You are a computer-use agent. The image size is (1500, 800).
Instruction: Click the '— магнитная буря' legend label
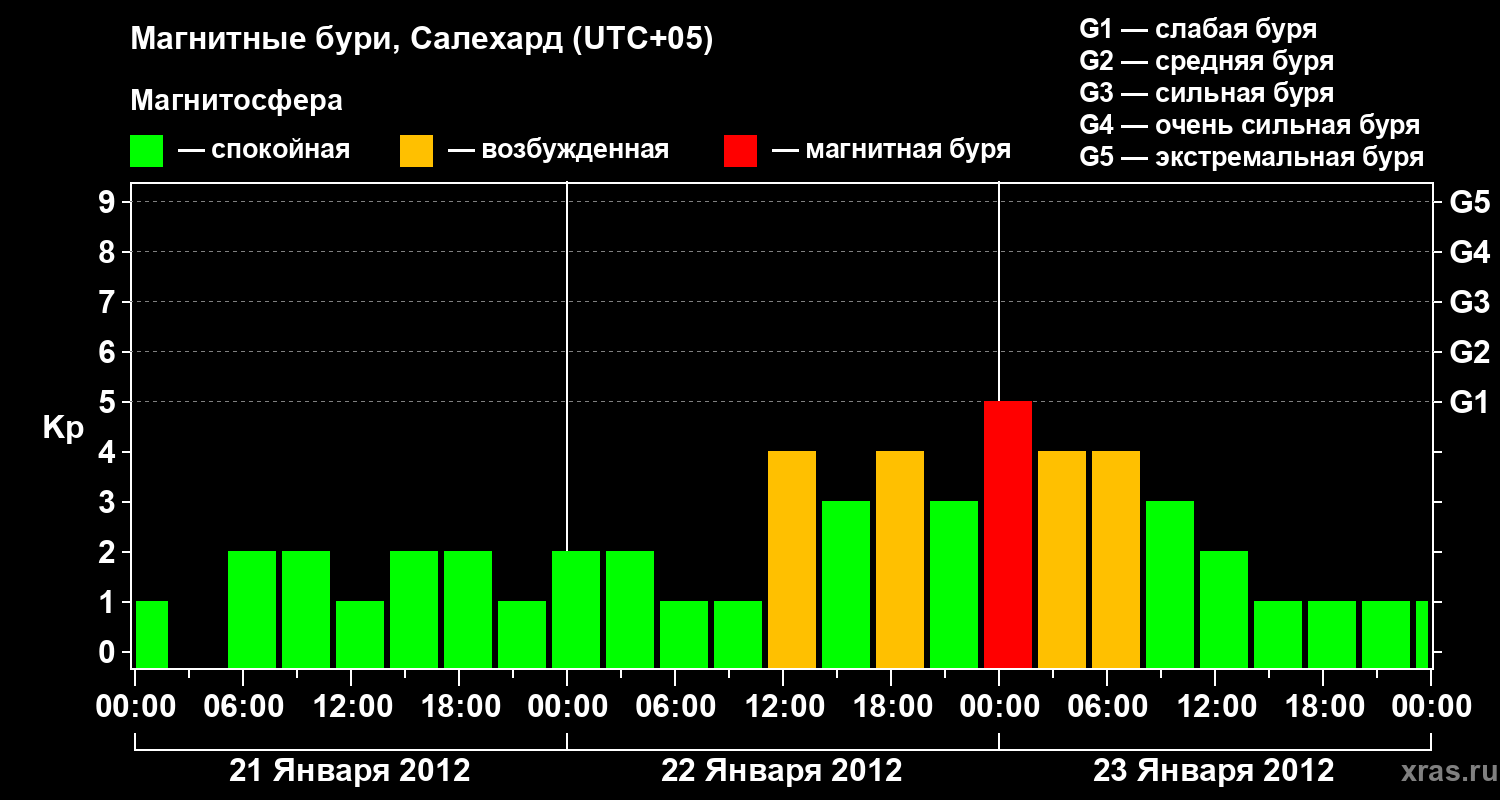(891, 150)
